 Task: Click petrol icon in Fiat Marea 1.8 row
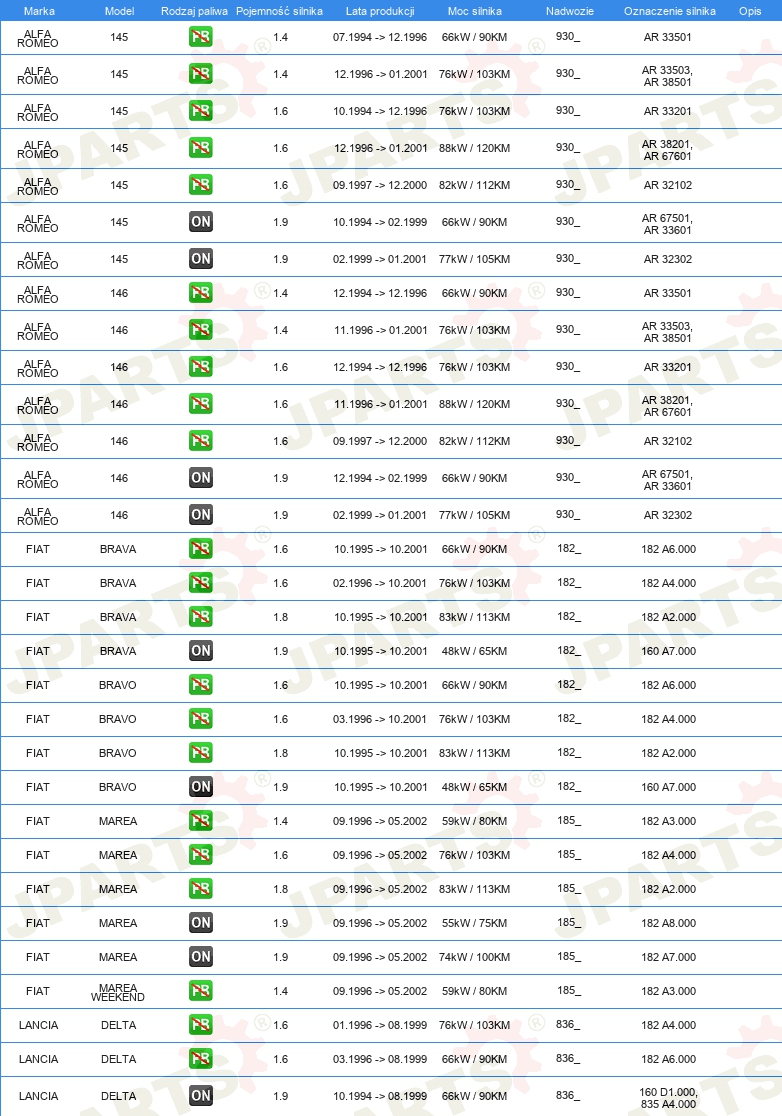(x=201, y=889)
